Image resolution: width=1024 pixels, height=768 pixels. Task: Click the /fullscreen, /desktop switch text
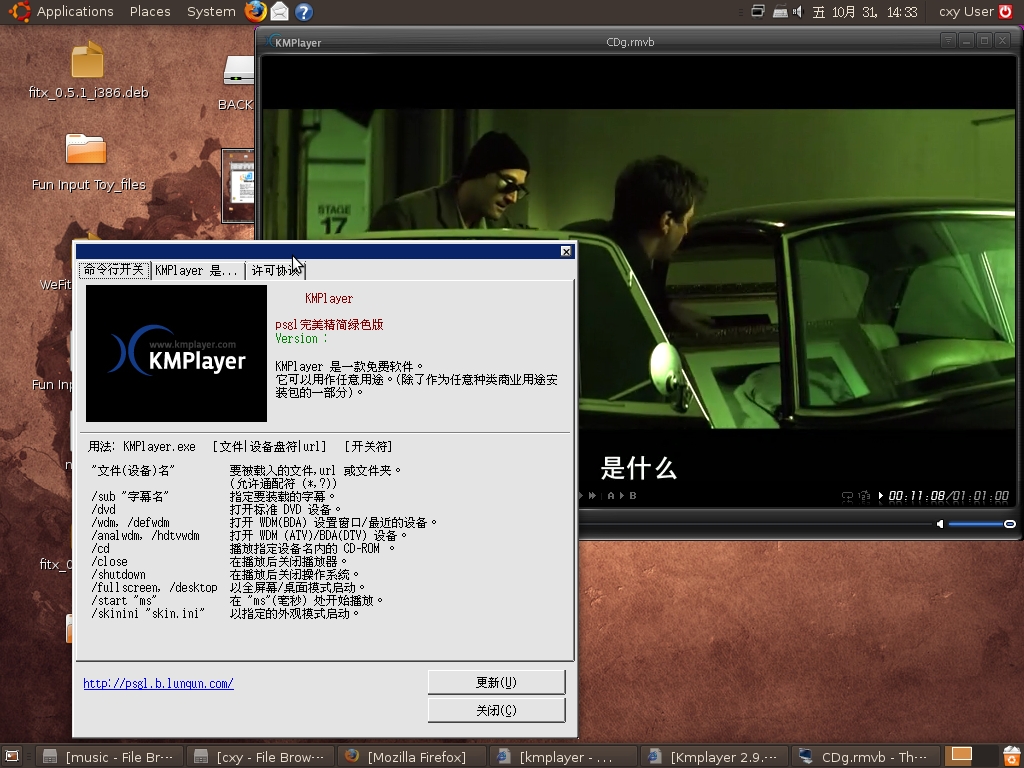pyautogui.click(x=155, y=588)
